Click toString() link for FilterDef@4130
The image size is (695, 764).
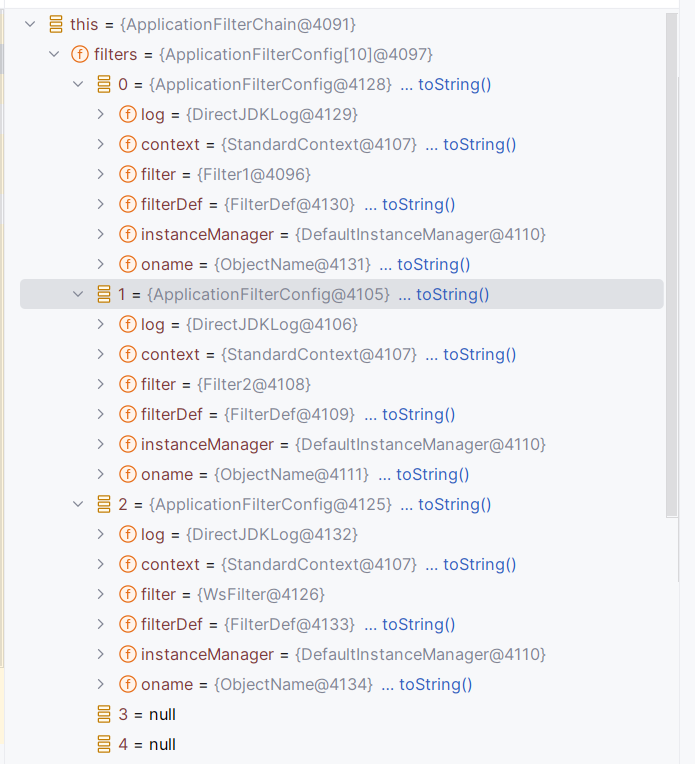tap(418, 204)
